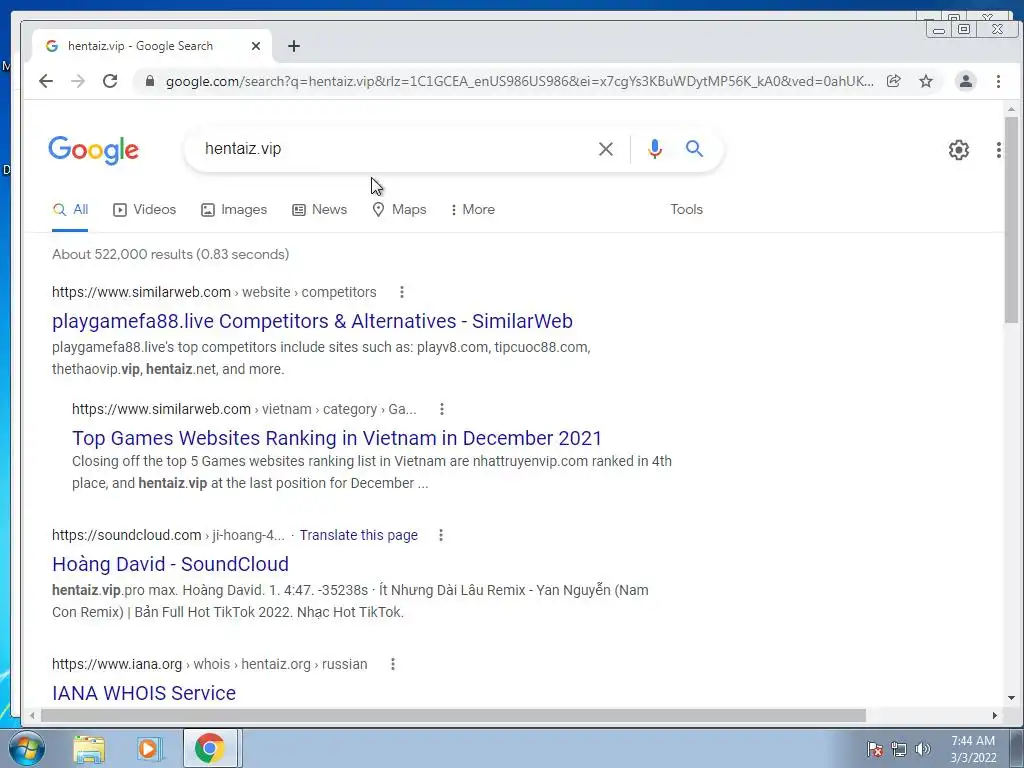Switch to the Images tab
The width and height of the screenshot is (1024, 768).
(234, 210)
